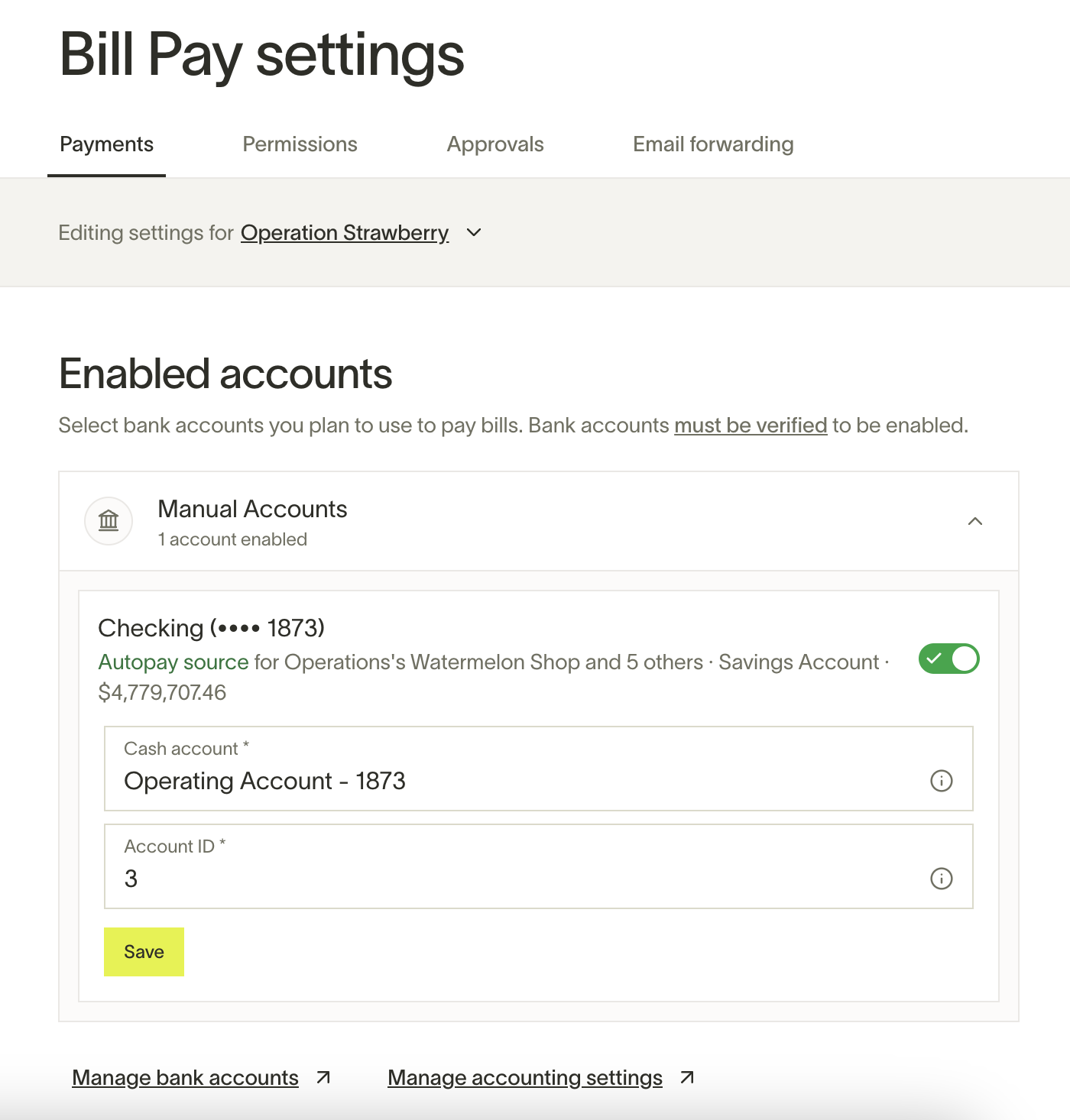1070x1120 pixels.
Task: Open the Email forwarding tab
Action: (713, 144)
